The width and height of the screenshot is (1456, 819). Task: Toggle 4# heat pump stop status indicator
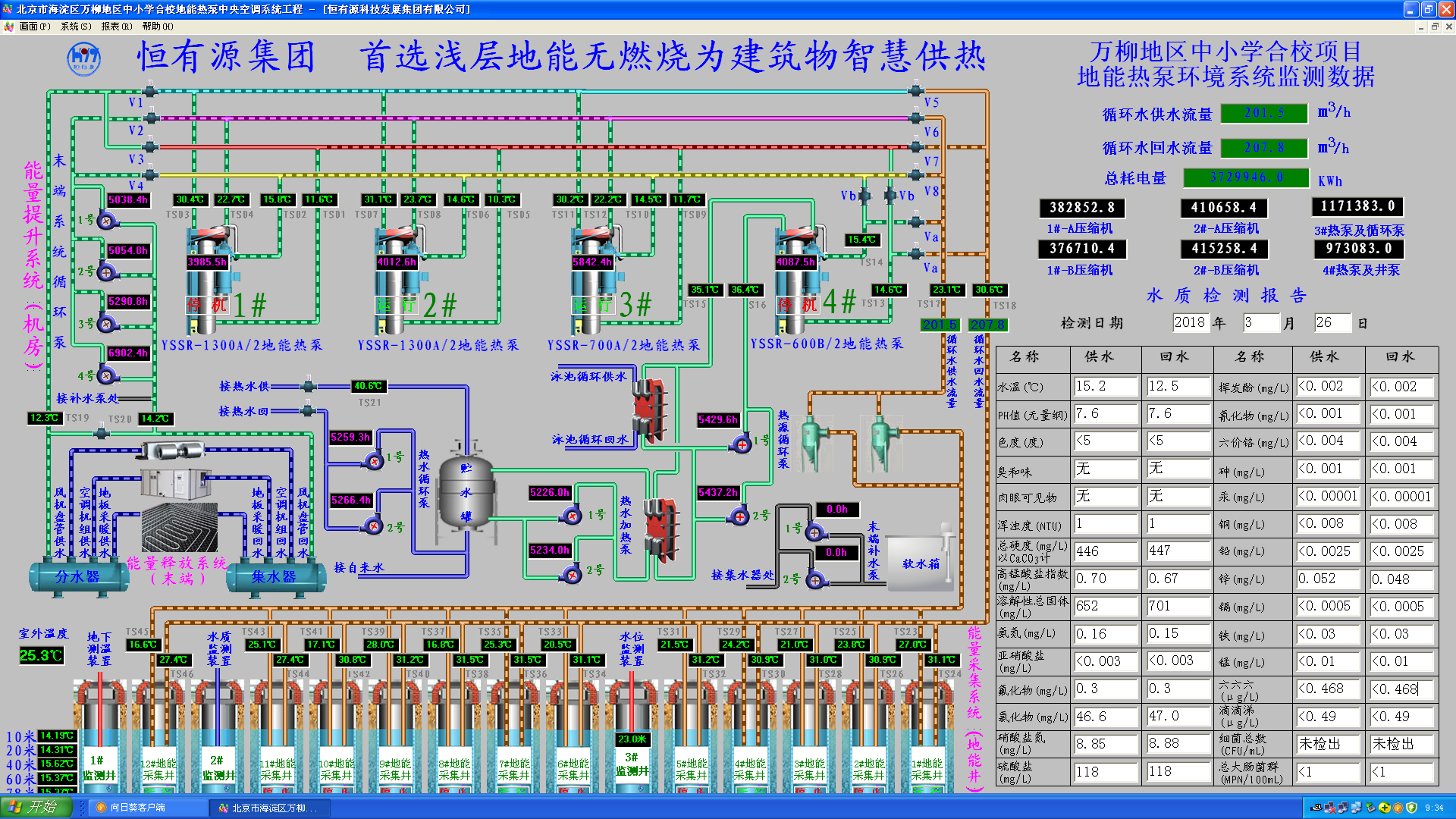(798, 305)
